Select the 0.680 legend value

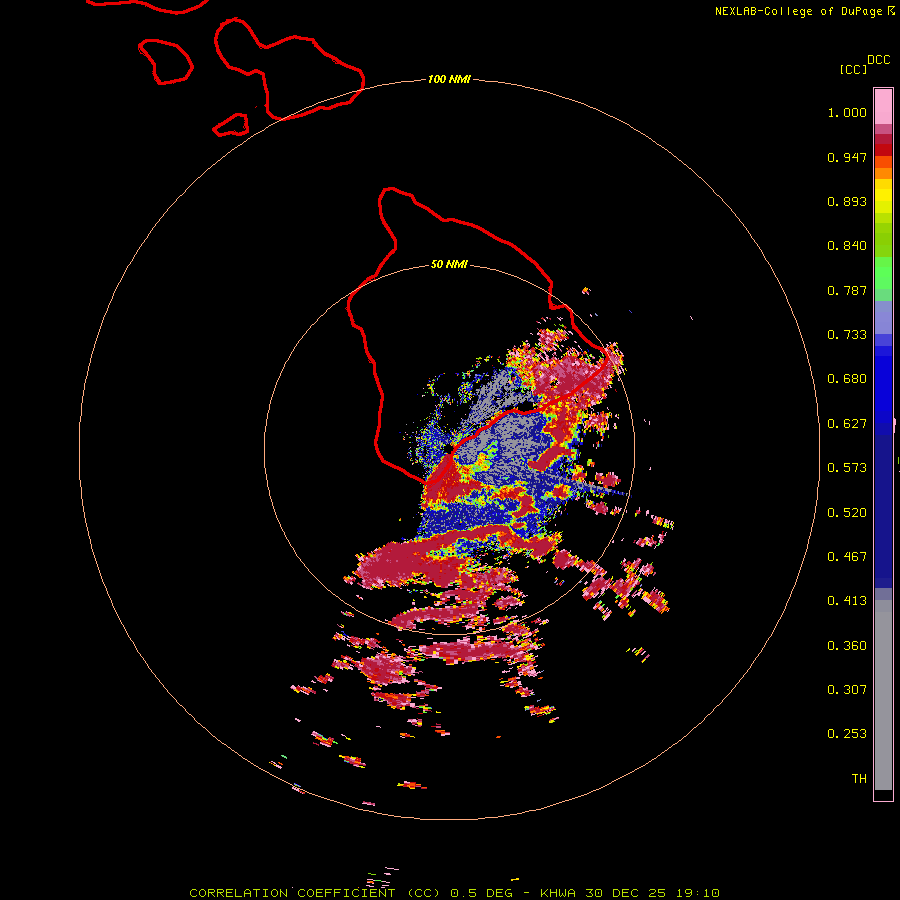(x=847, y=379)
